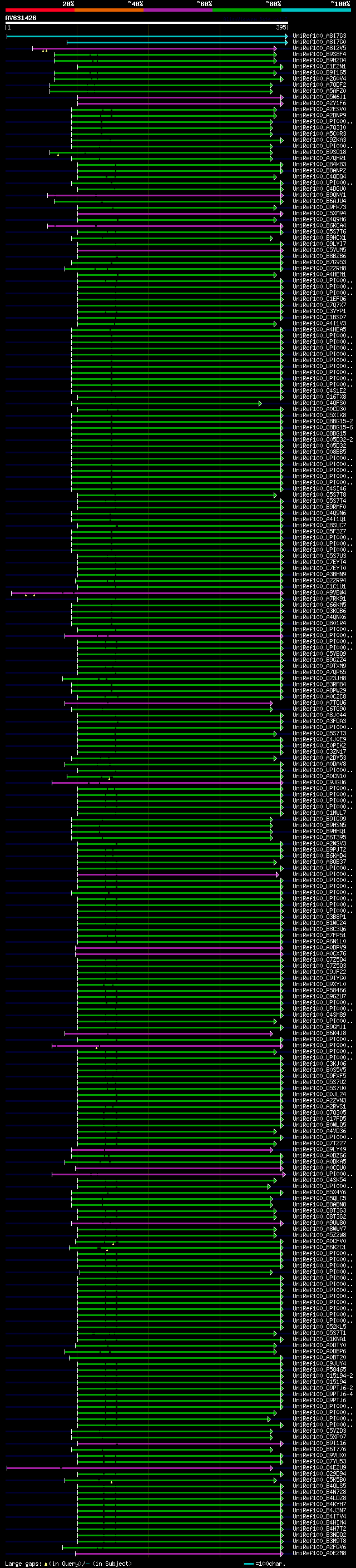Click hit label UniRef100_A5AFZ0
Image resolution: width=356 pixels, height=1568 pixels.
coord(319,91)
